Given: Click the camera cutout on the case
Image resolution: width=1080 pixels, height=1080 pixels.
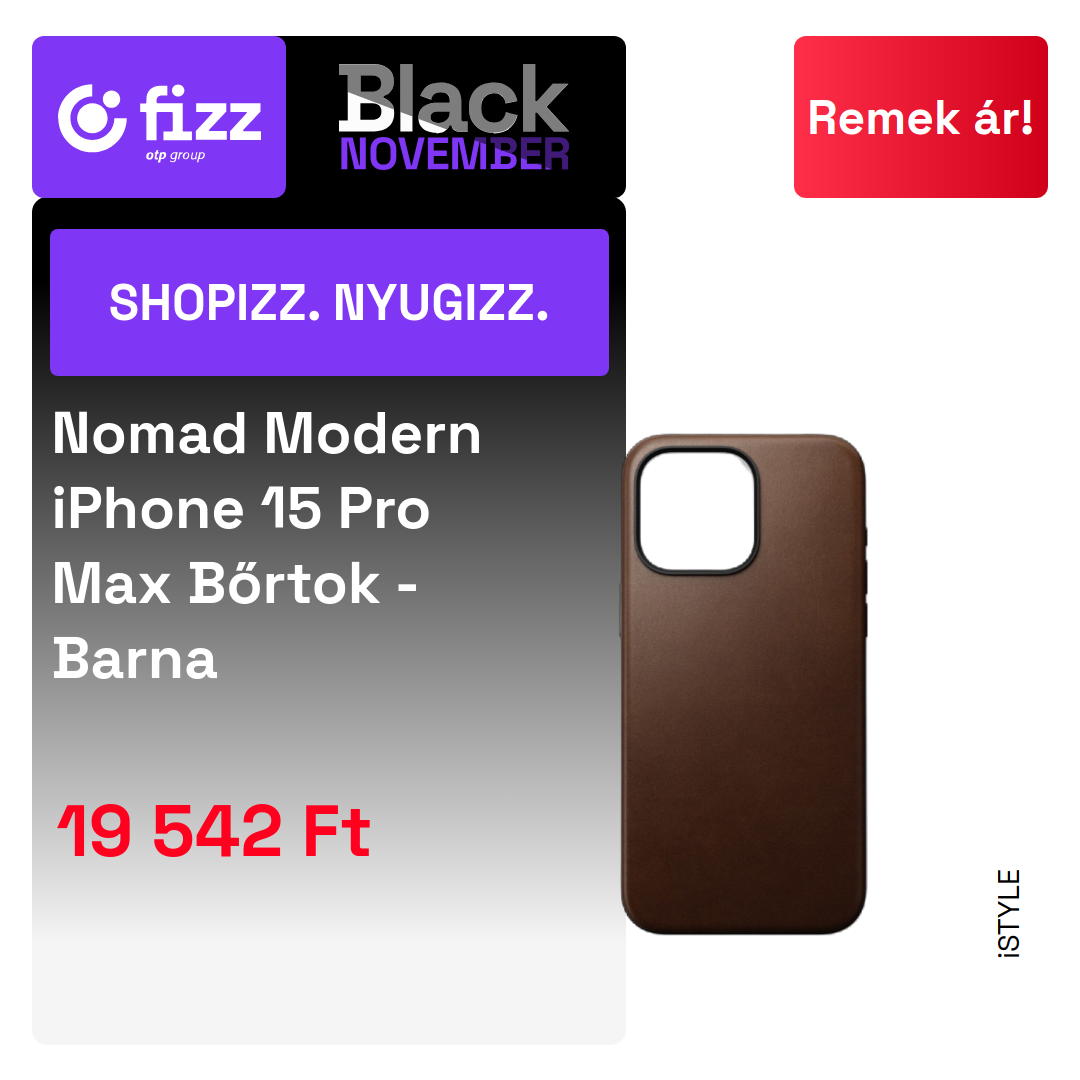Looking at the screenshot, I should pyautogui.click(x=697, y=512).
